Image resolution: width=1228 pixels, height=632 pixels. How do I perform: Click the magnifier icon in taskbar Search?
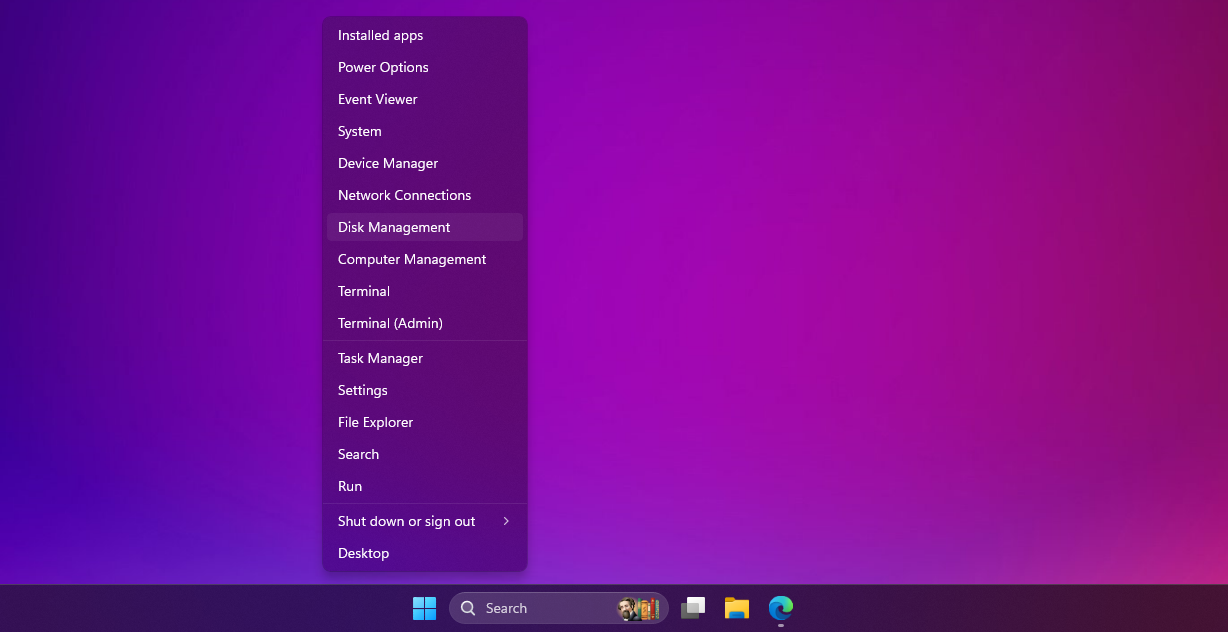[x=468, y=608]
